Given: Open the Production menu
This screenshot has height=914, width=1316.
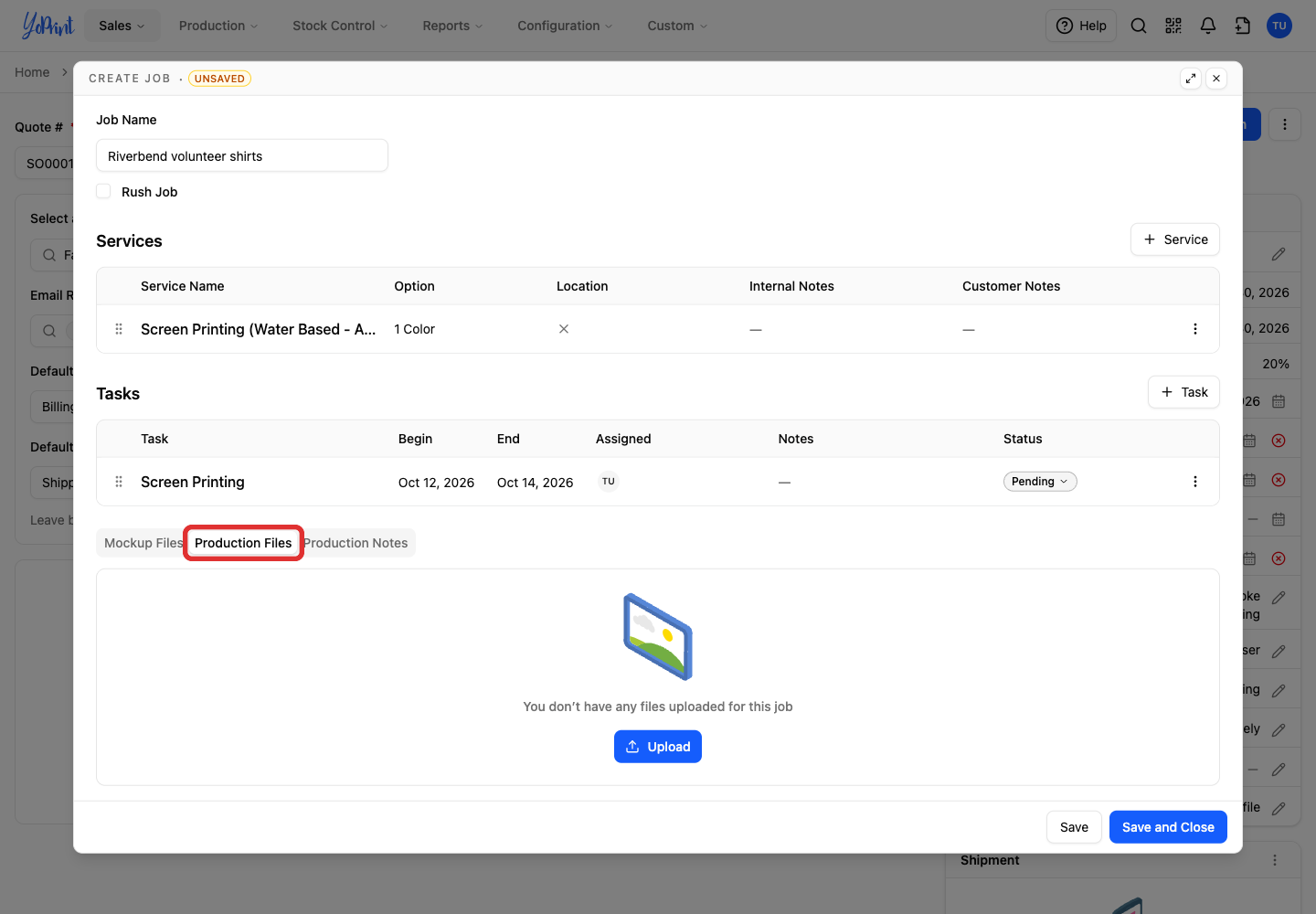Looking at the screenshot, I should [x=218, y=26].
